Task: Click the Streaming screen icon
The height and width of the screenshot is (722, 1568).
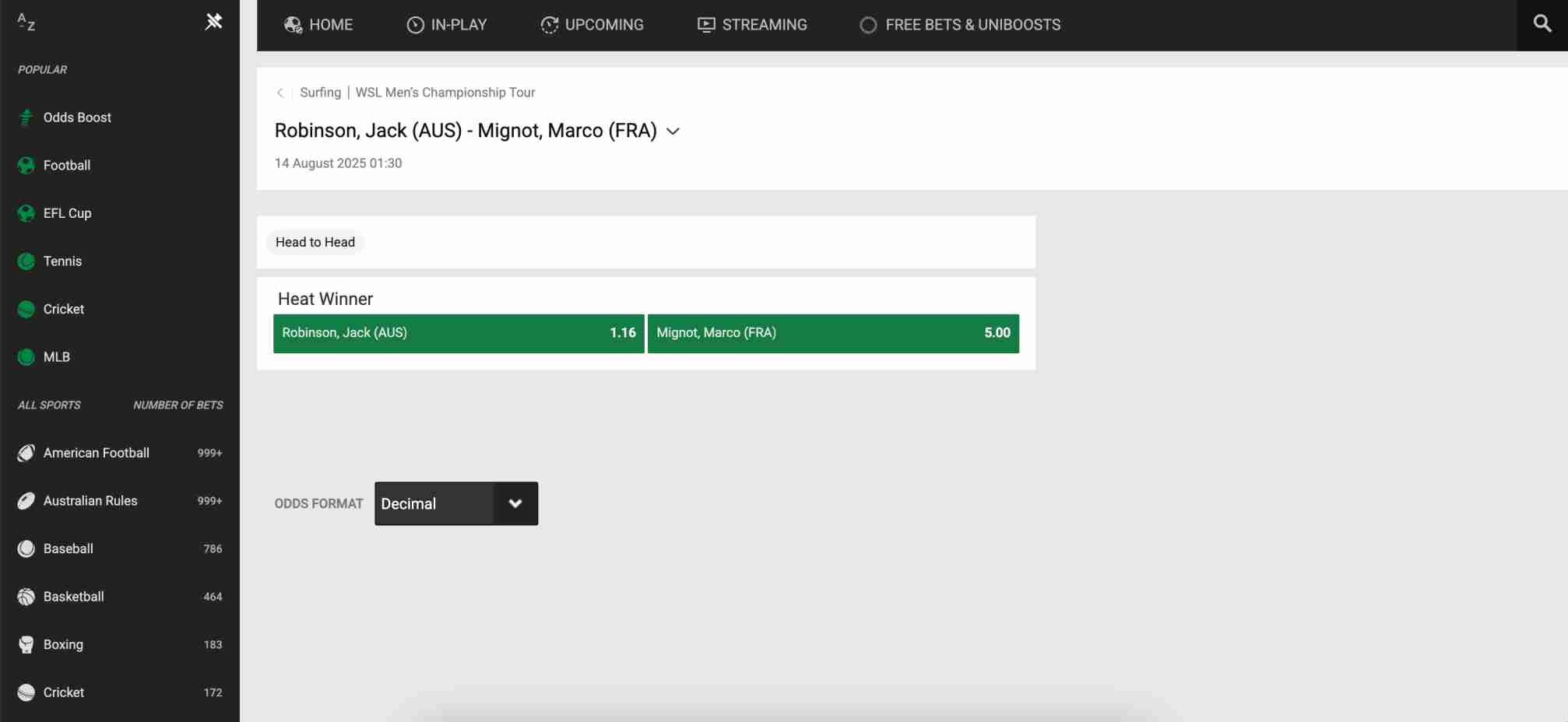Action: tap(706, 25)
